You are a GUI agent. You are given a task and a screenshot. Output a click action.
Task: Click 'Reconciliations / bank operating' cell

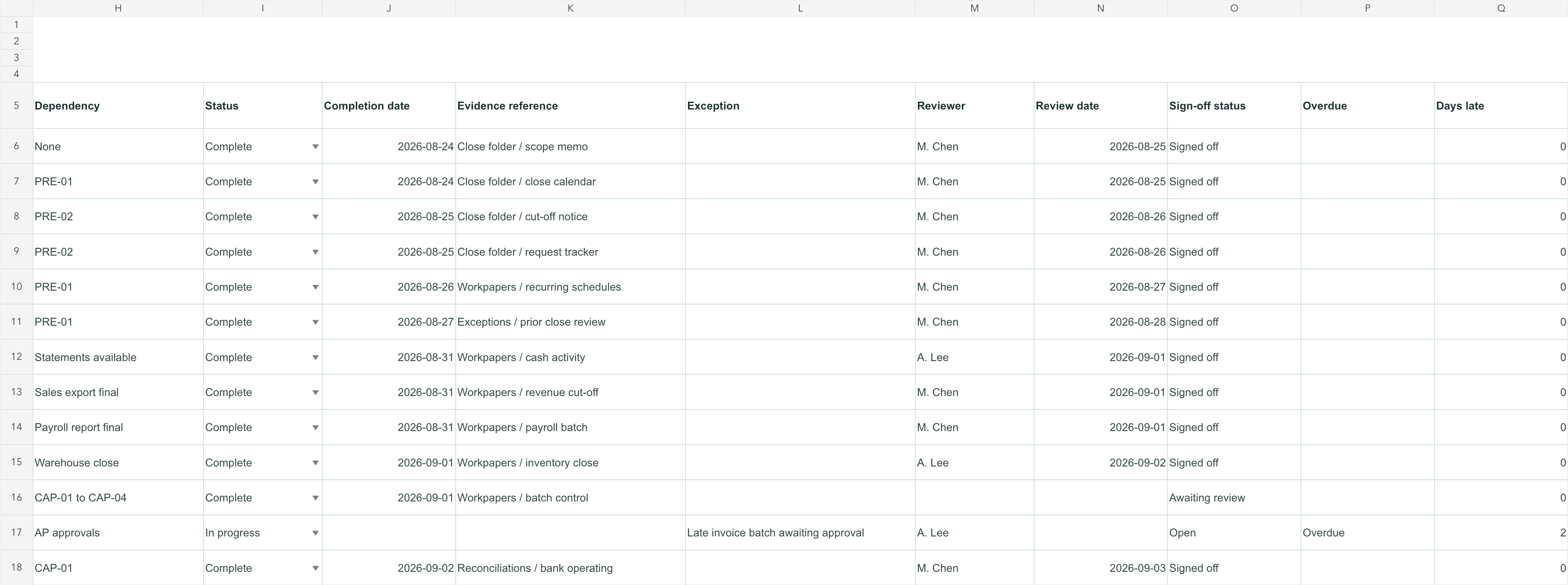point(570,568)
